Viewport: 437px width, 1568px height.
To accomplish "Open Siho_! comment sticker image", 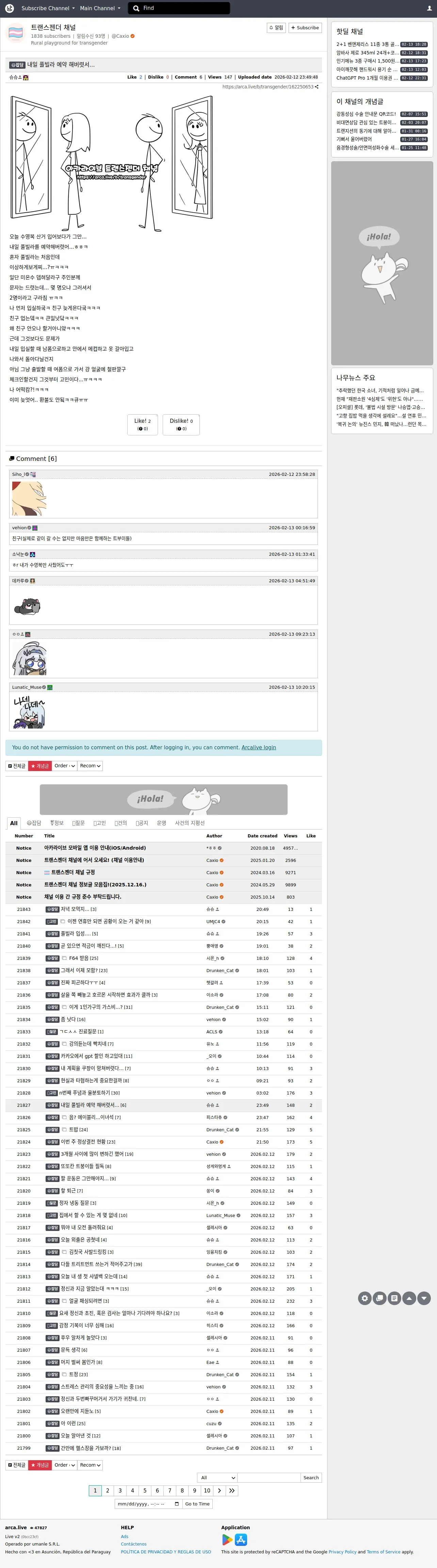I will tap(29, 498).
